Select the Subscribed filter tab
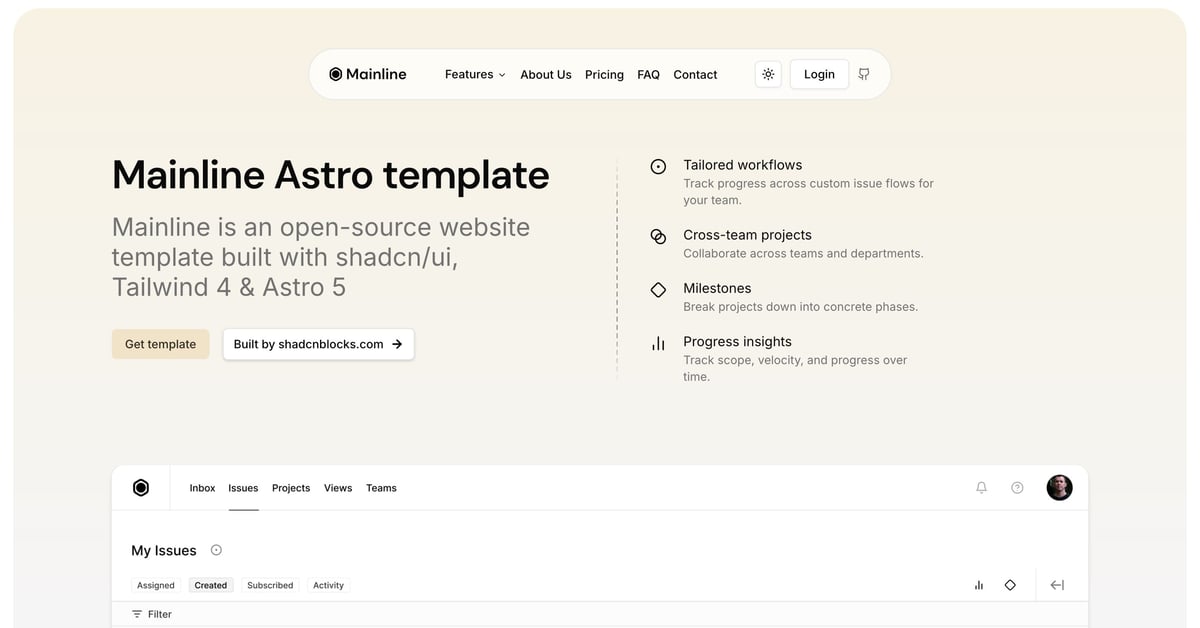Viewport: 1200px width, 628px height. [270, 585]
